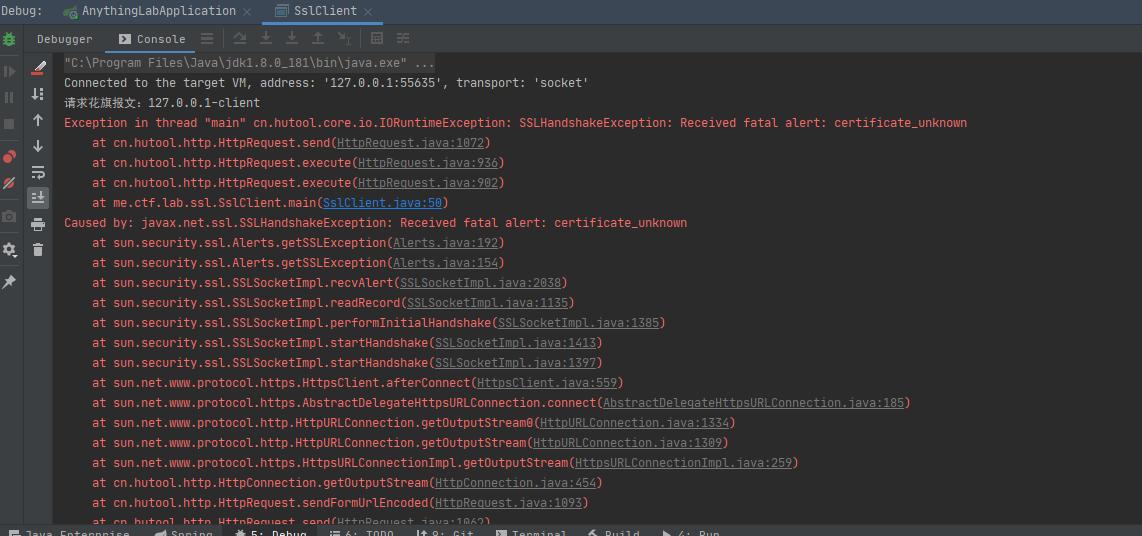Image resolution: width=1142 pixels, height=536 pixels.
Task: Open Alerts.java:154 link
Action: click(445, 262)
